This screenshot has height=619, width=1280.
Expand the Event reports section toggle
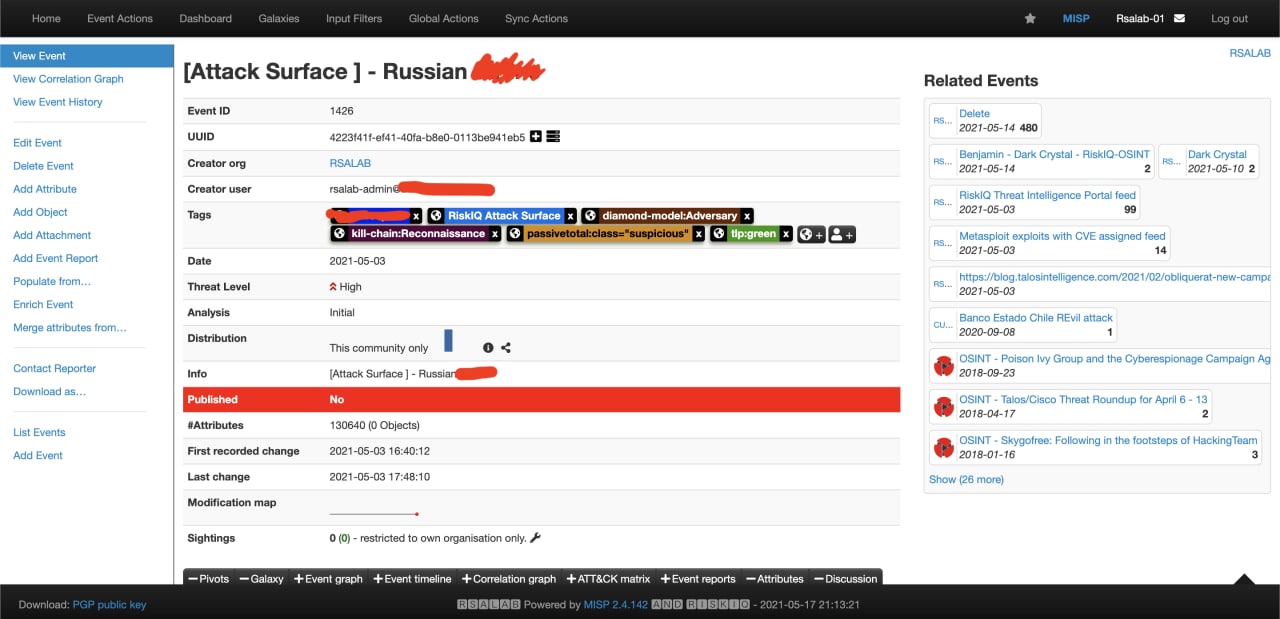(x=698, y=578)
